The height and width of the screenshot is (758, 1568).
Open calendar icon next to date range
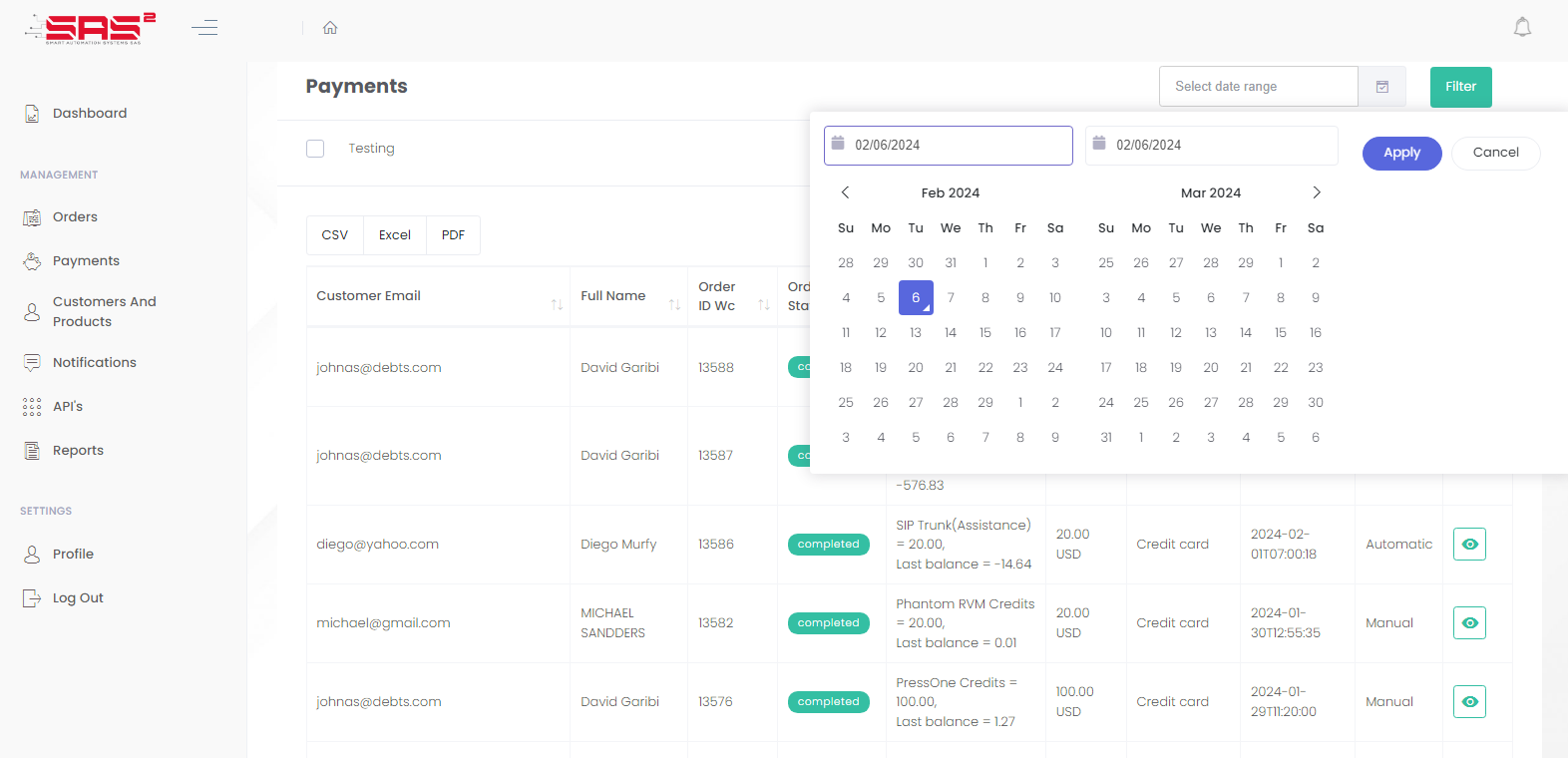(1382, 87)
